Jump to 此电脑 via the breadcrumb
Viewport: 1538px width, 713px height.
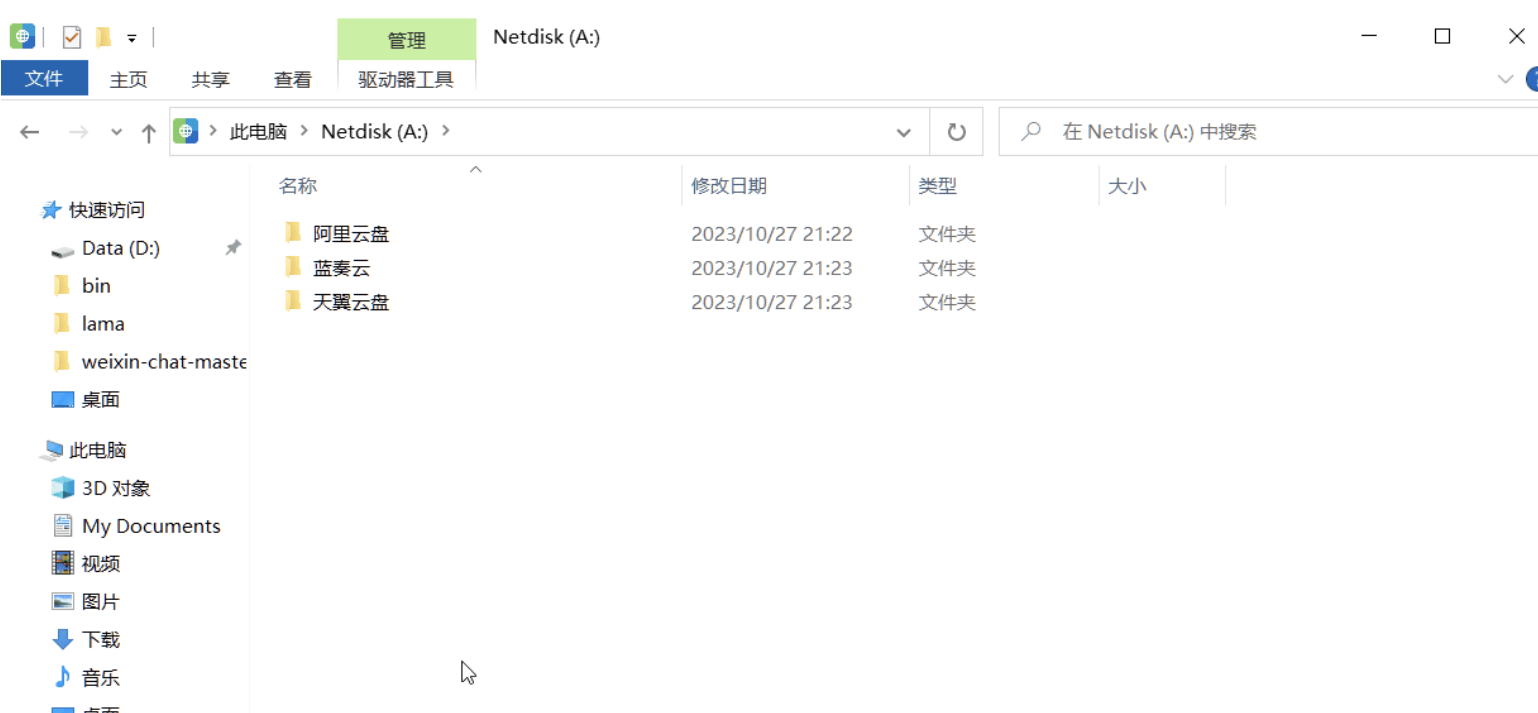pyautogui.click(x=258, y=131)
